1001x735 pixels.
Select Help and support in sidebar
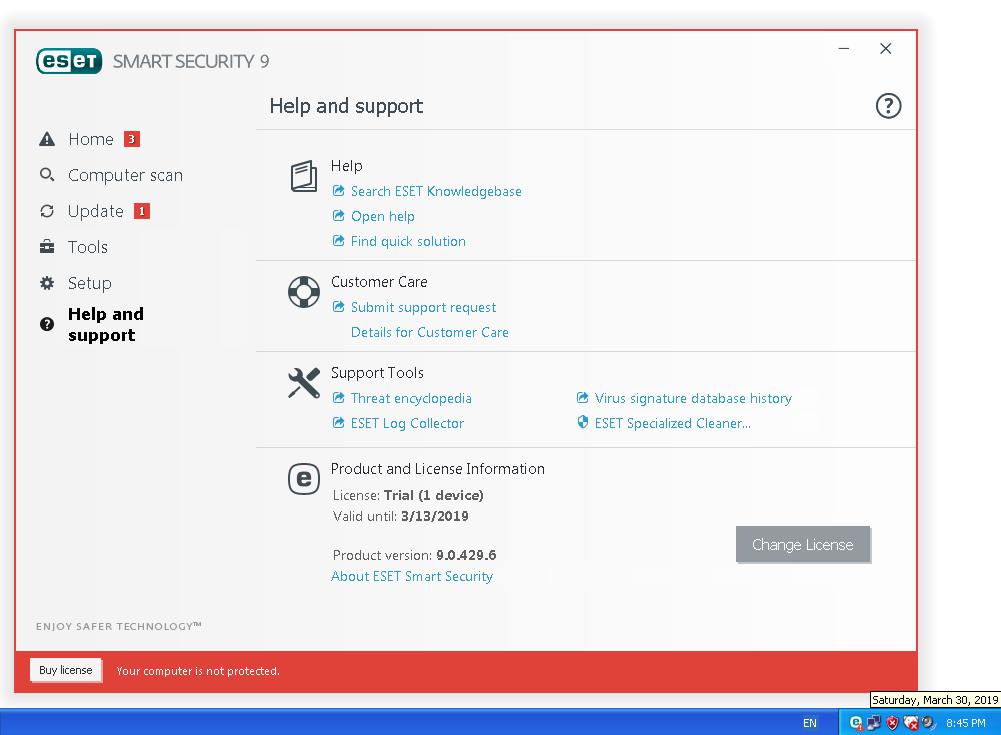[x=105, y=324]
